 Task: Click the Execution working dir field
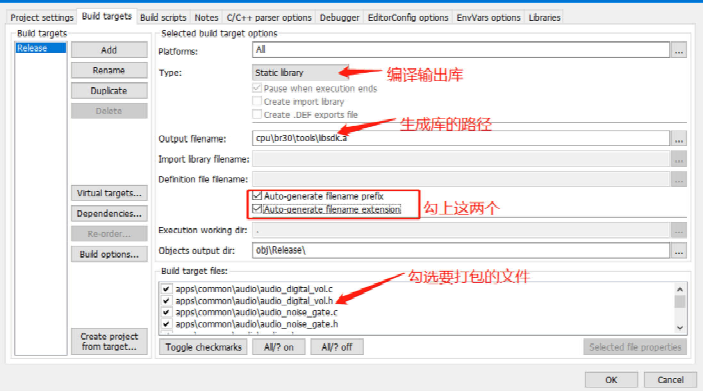coord(461,230)
